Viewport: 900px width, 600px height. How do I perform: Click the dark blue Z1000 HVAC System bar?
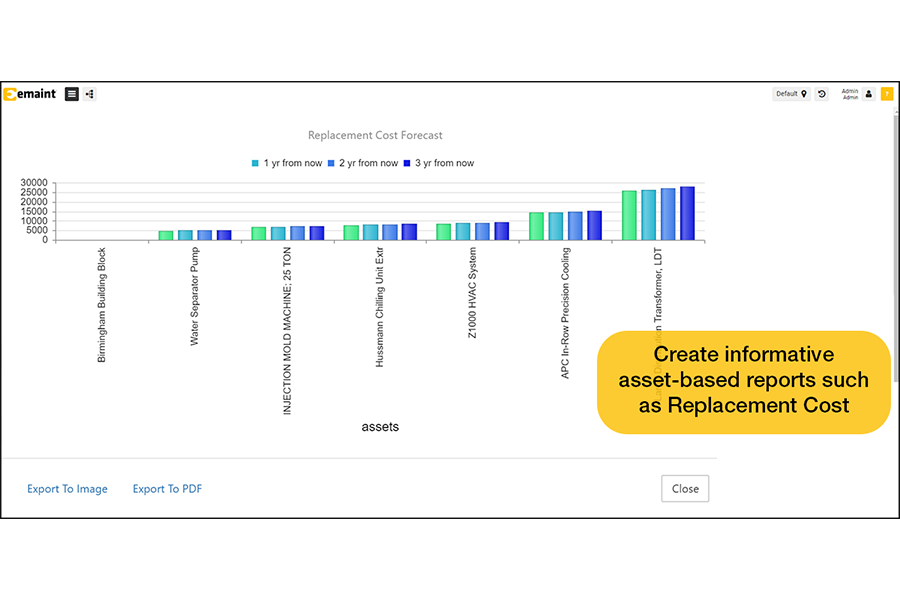tap(502, 231)
